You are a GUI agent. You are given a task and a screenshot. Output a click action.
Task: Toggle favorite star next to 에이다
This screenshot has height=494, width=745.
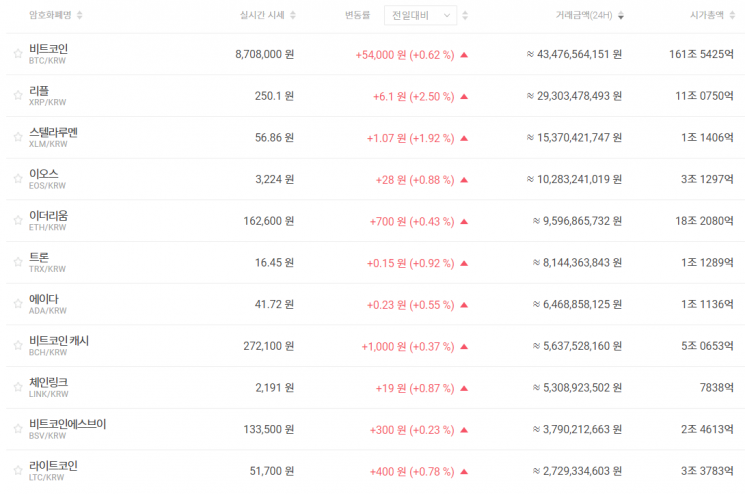coord(18,304)
